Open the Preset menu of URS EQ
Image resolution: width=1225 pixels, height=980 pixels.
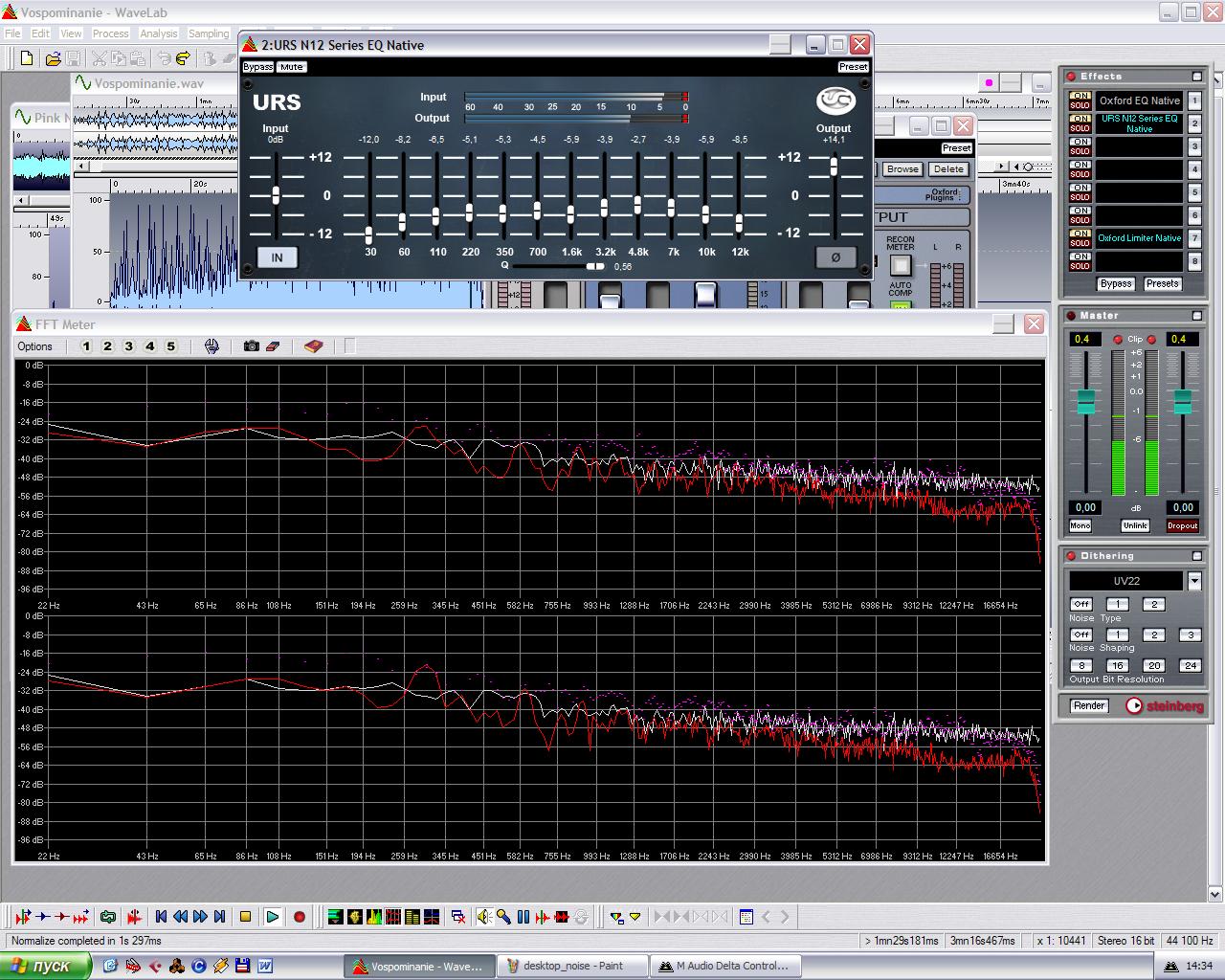coord(853,67)
